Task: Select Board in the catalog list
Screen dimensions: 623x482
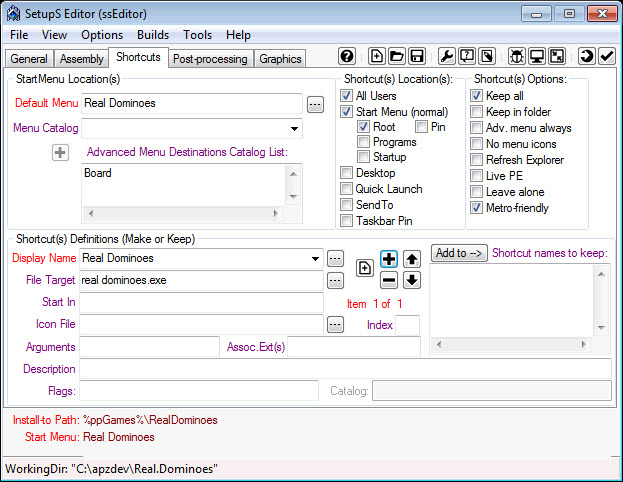Action: 98,173
